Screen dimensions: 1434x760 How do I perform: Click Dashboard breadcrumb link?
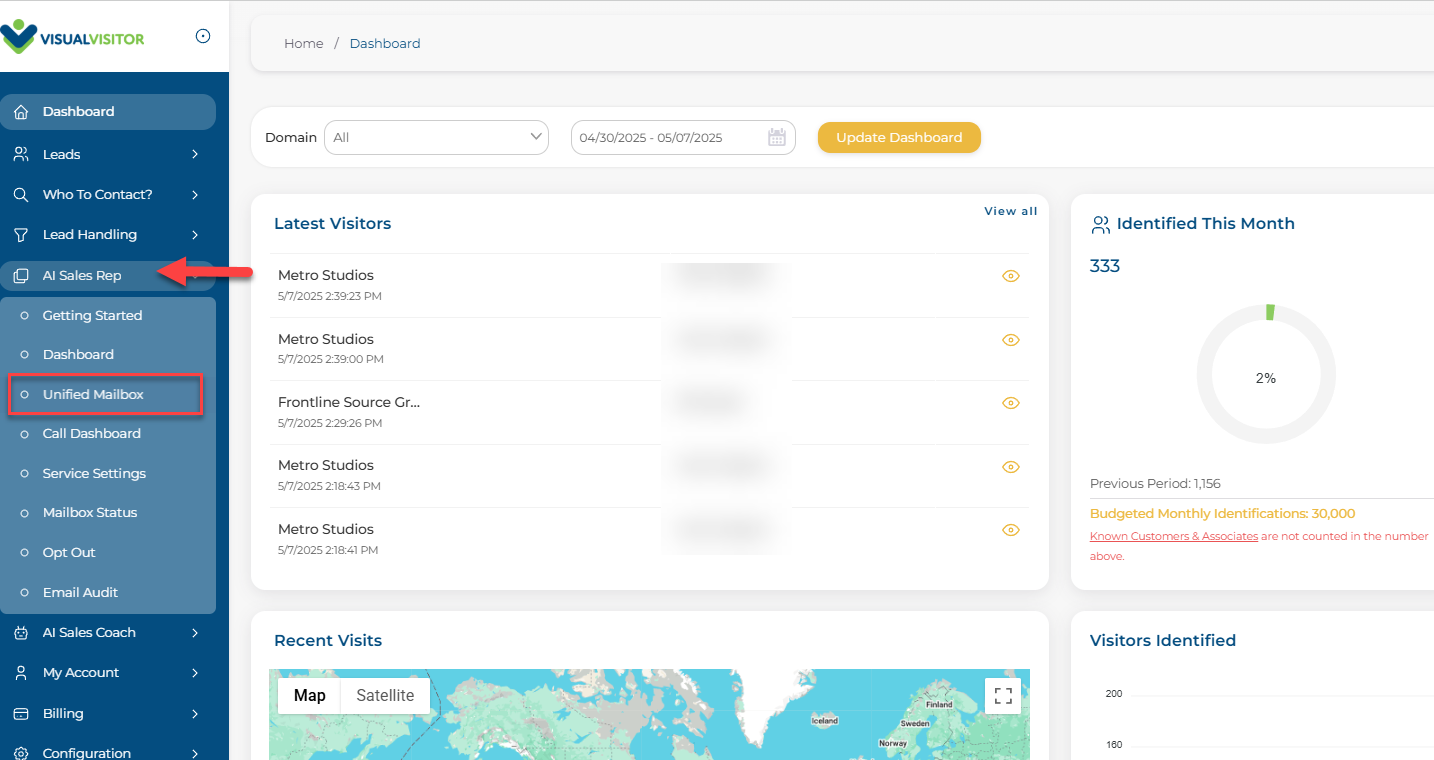point(385,43)
